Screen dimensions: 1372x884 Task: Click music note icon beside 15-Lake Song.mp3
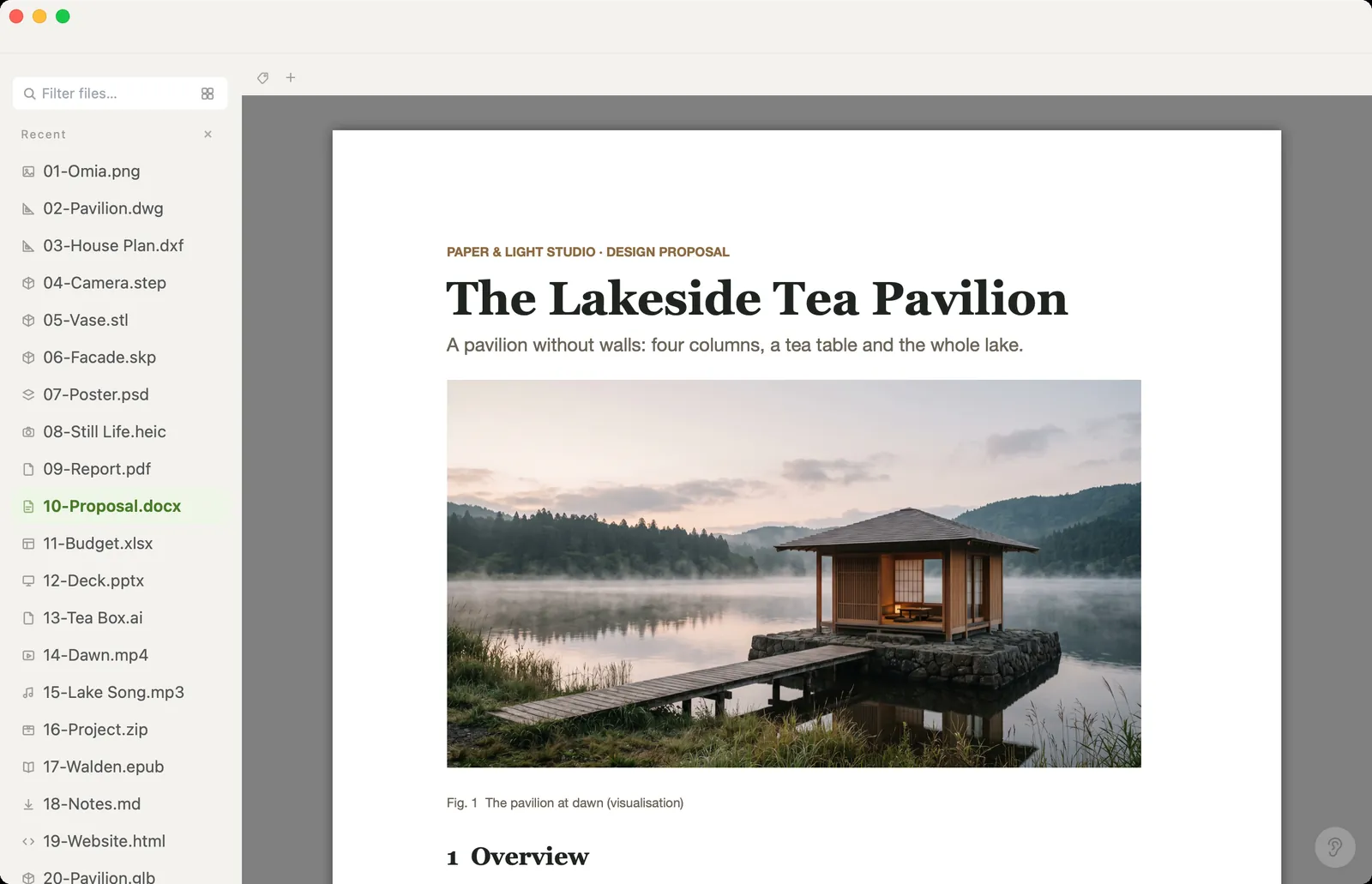click(28, 692)
